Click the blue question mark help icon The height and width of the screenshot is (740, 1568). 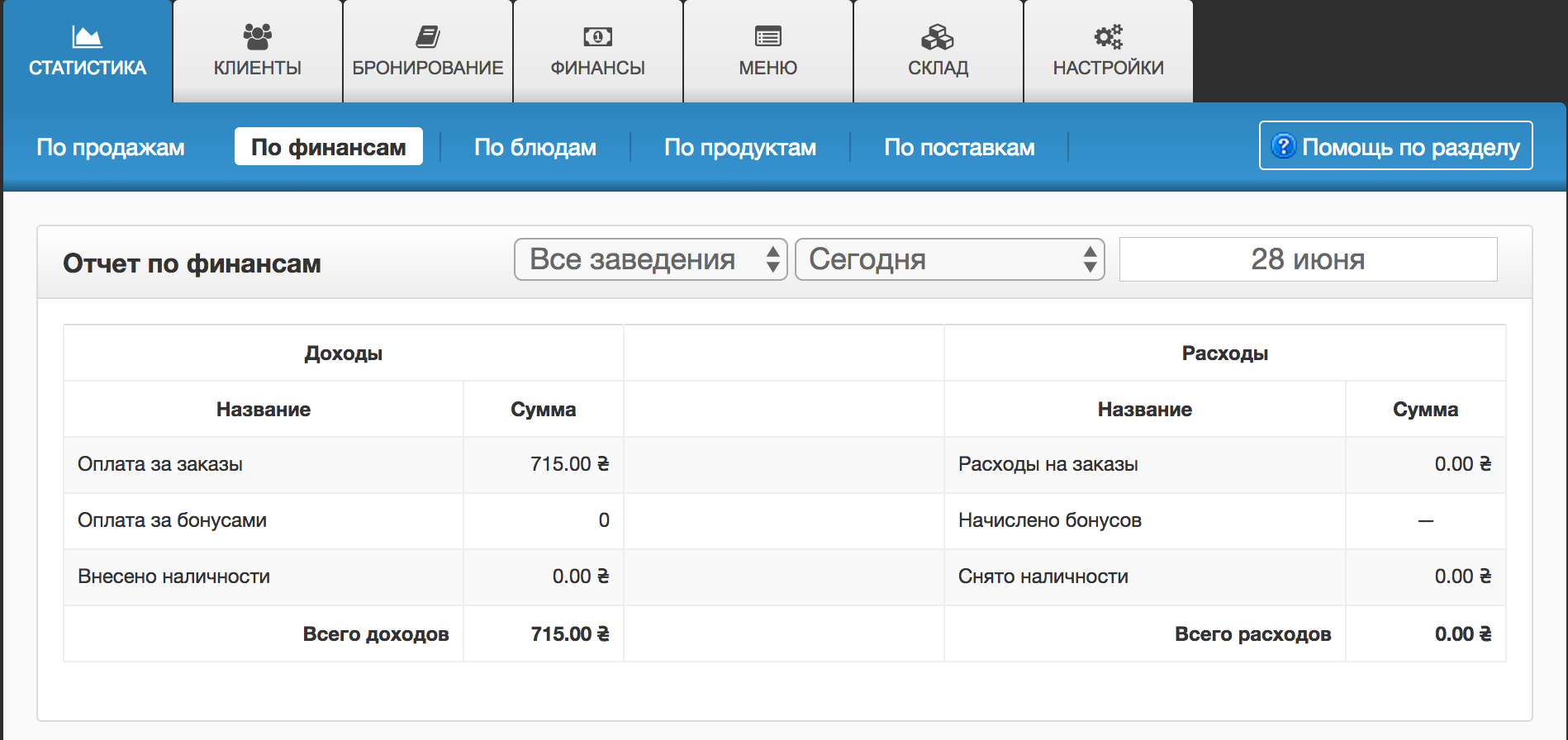coord(1283,146)
